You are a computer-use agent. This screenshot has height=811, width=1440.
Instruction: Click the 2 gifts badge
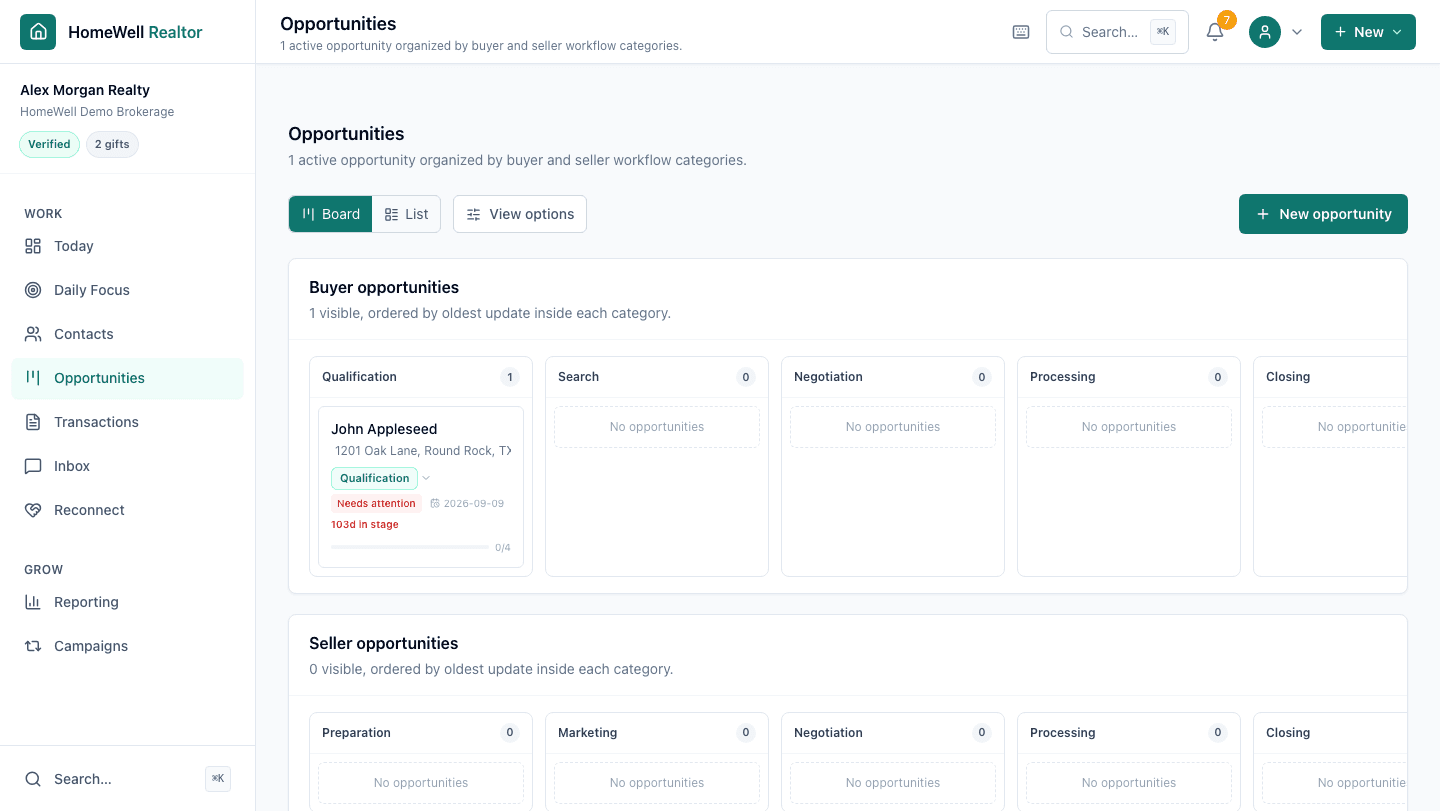(112, 144)
